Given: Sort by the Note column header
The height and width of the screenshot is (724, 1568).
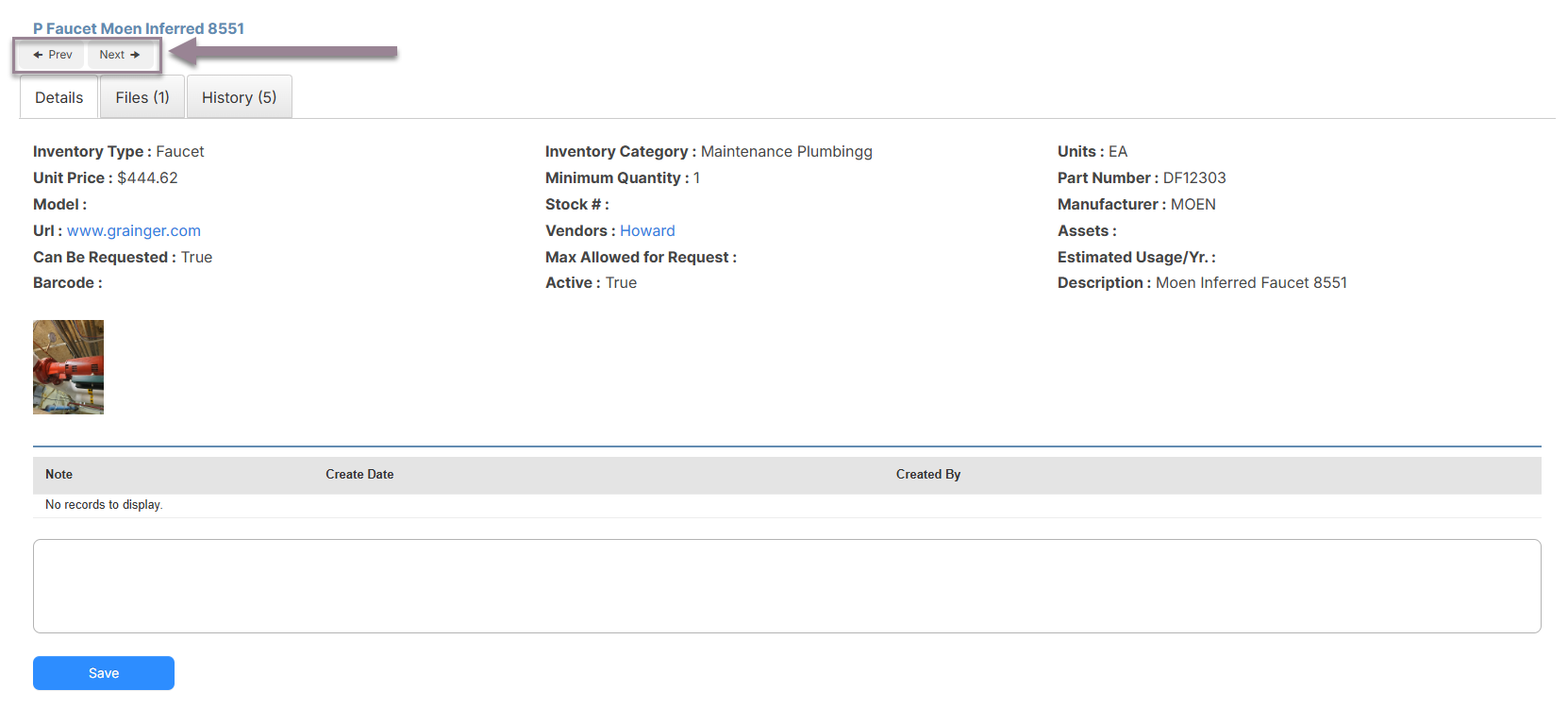Looking at the screenshot, I should point(58,475).
